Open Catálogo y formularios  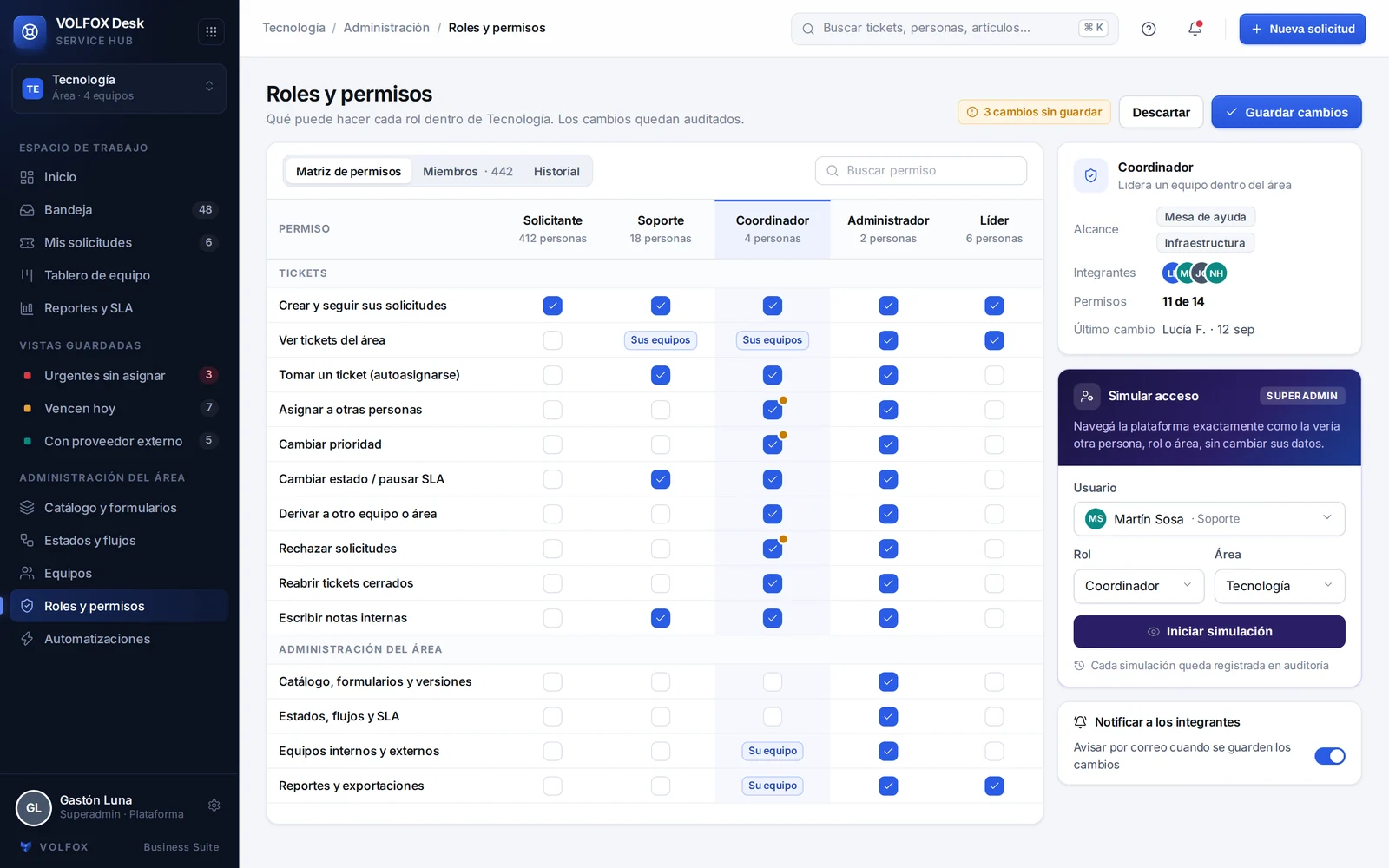coord(119,508)
